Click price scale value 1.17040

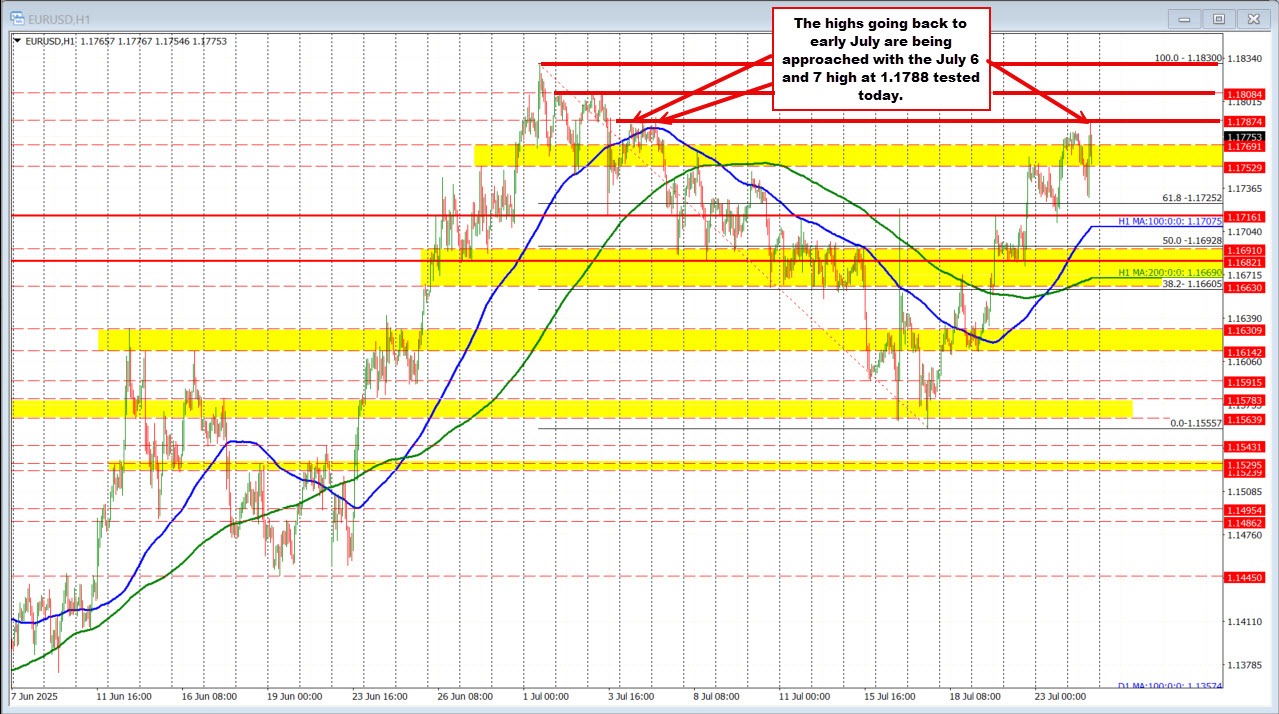point(1245,231)
